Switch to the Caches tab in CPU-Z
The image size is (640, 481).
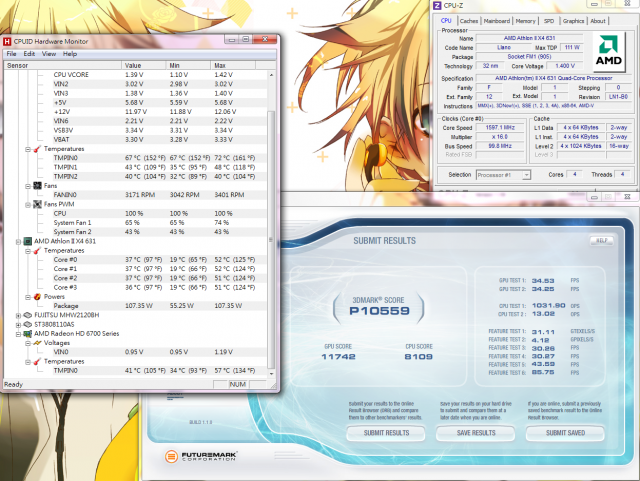click(469, 21)
